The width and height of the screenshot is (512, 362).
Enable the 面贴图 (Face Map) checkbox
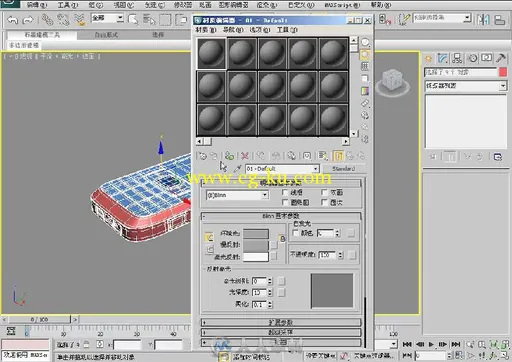pyautogui.click(x=285, y=202)
